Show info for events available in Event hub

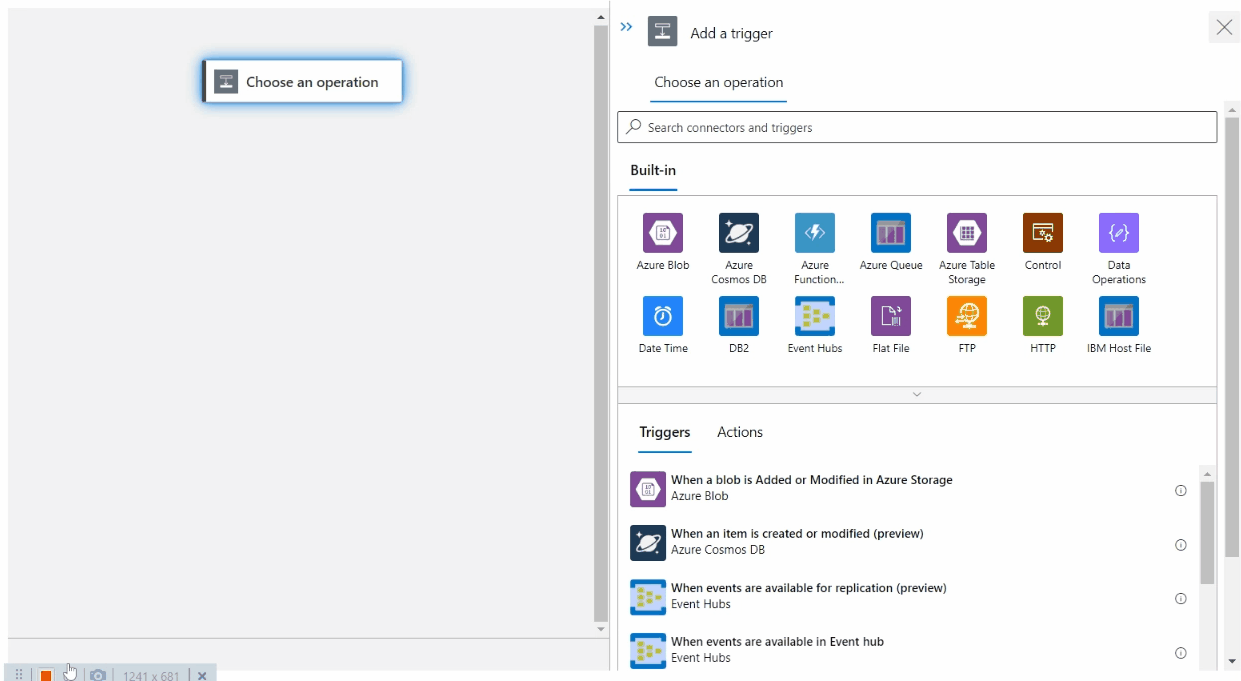point(1180,653)
